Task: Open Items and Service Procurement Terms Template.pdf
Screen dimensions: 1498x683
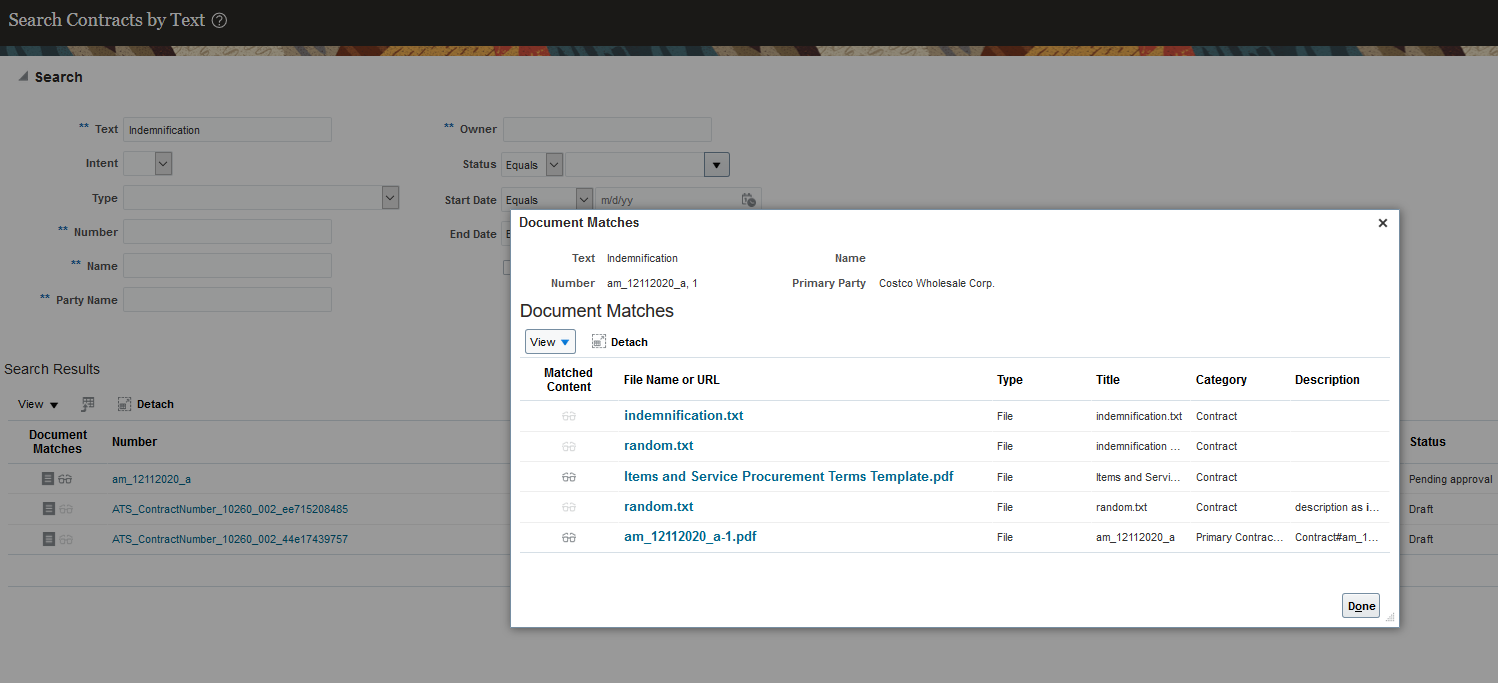Action: [788, 477]
